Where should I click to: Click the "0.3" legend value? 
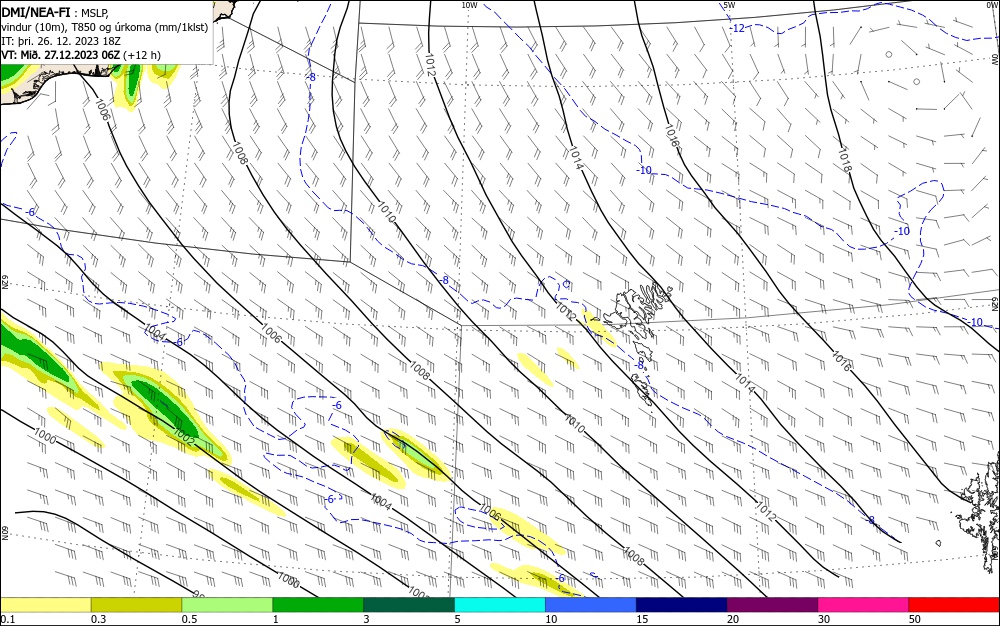[98, 619]
